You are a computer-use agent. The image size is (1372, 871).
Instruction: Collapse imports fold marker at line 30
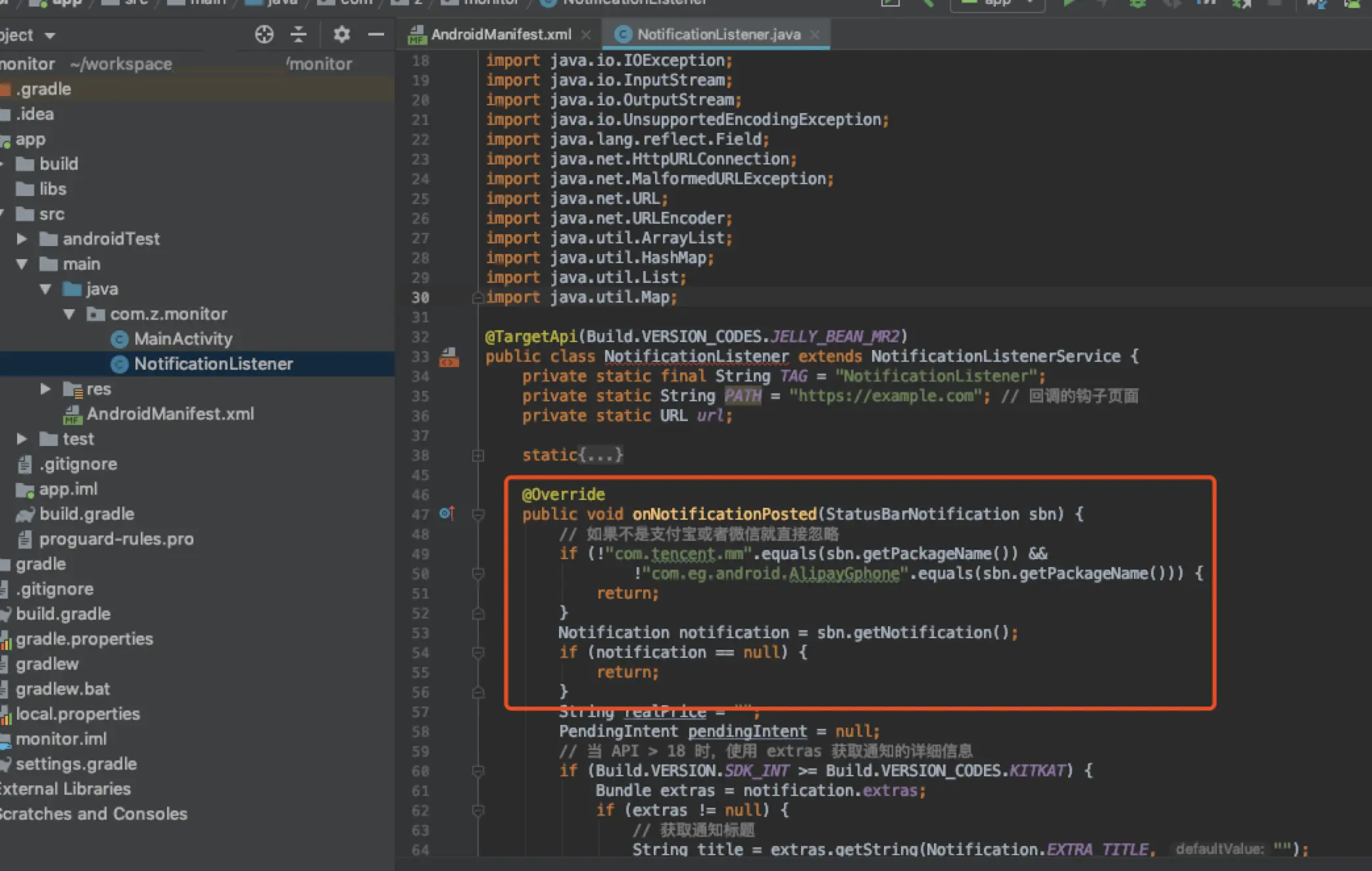click(478, 298)
